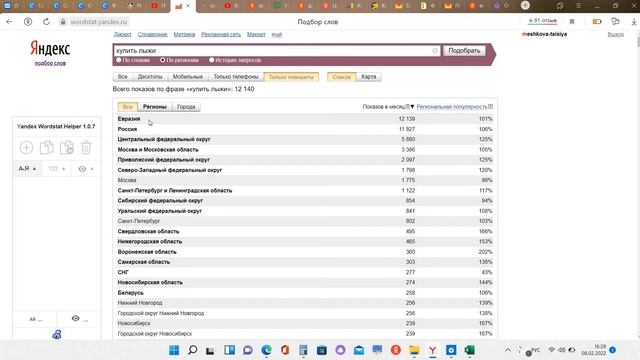Open the 123 numeric sort dropdown

(x=56, y=169)
